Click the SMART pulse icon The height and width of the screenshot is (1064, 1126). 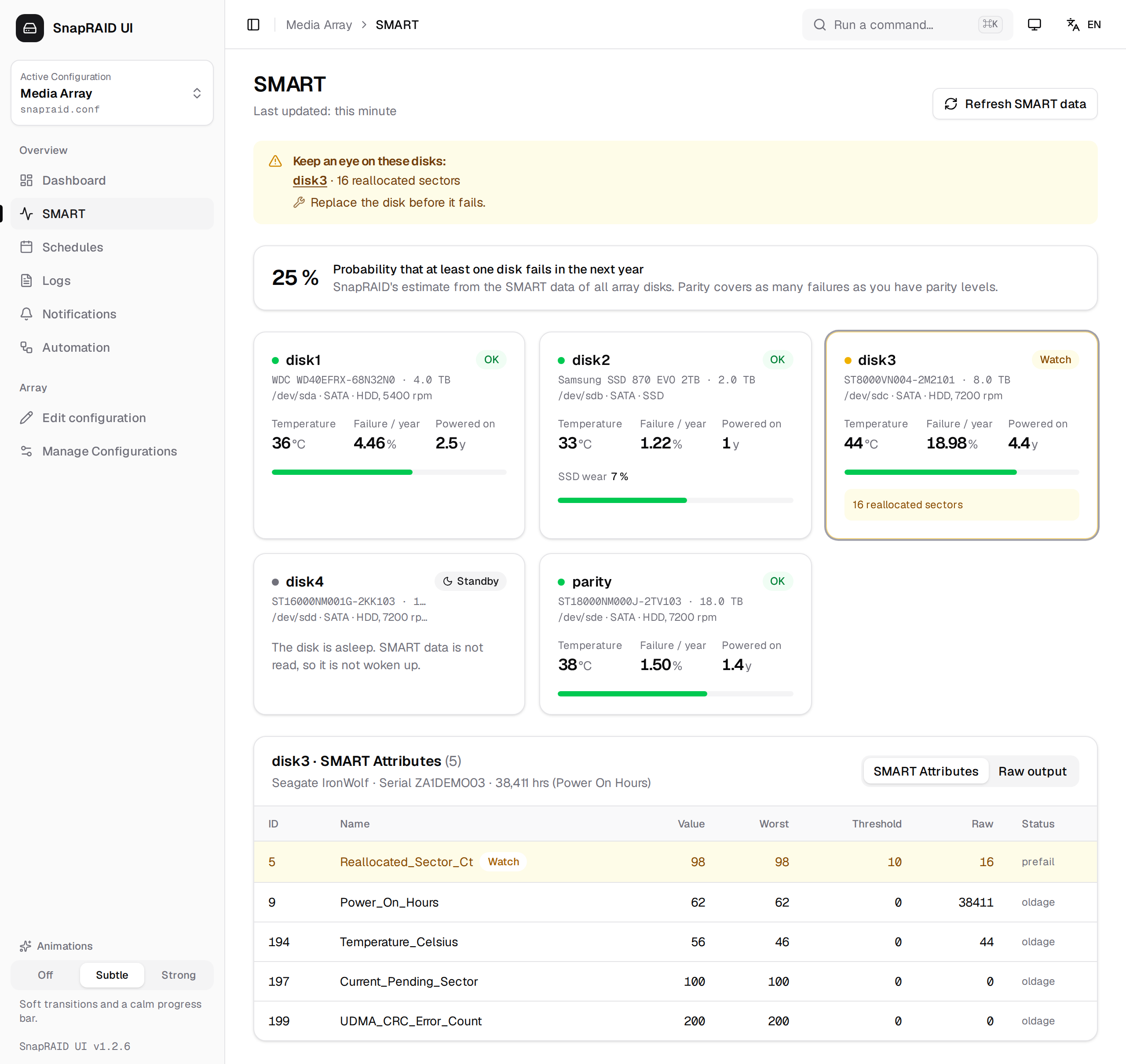coord(27,214)
